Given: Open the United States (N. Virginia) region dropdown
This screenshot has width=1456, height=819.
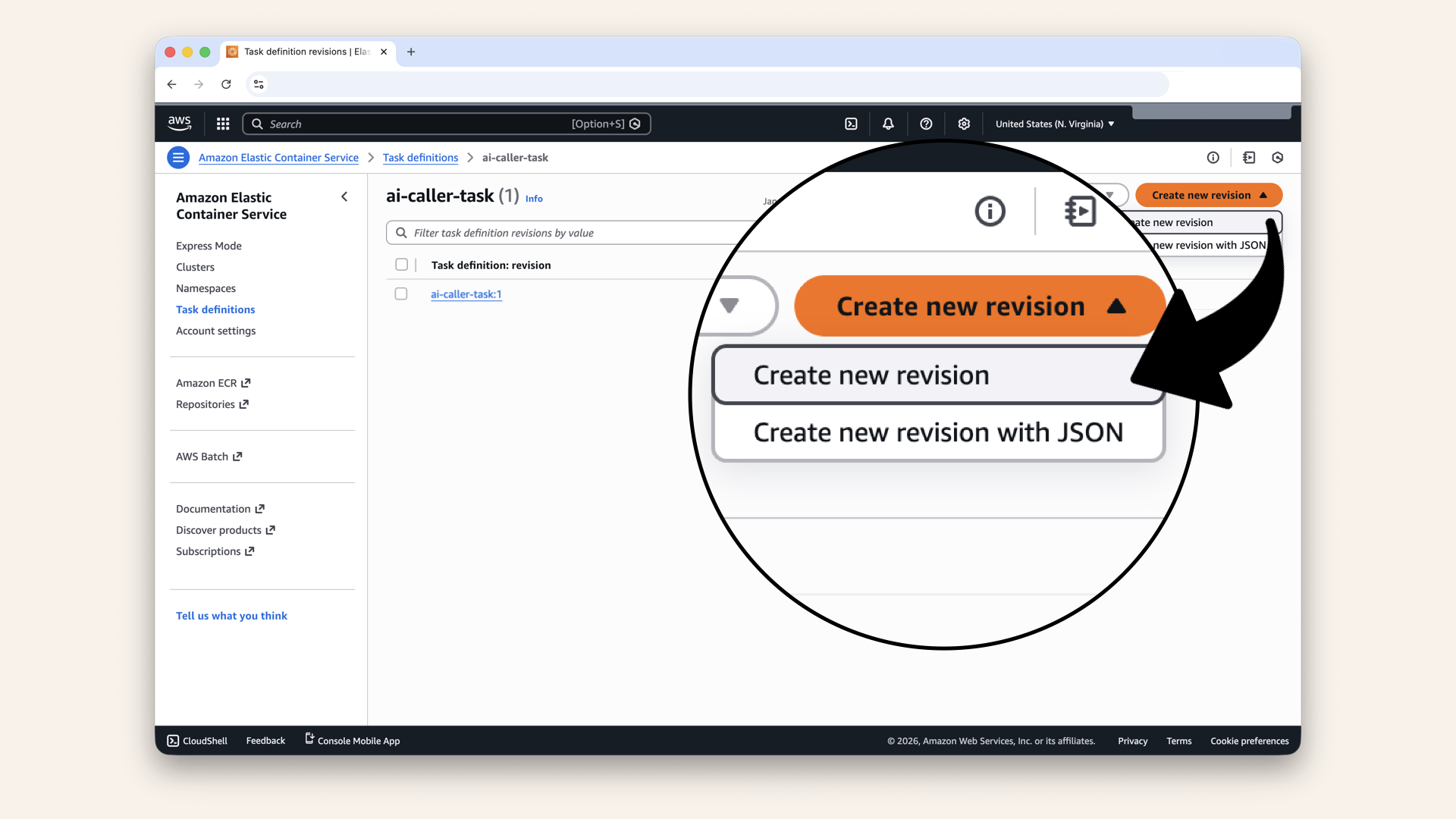Looking at the screenshot, I should click(1053, 124).
